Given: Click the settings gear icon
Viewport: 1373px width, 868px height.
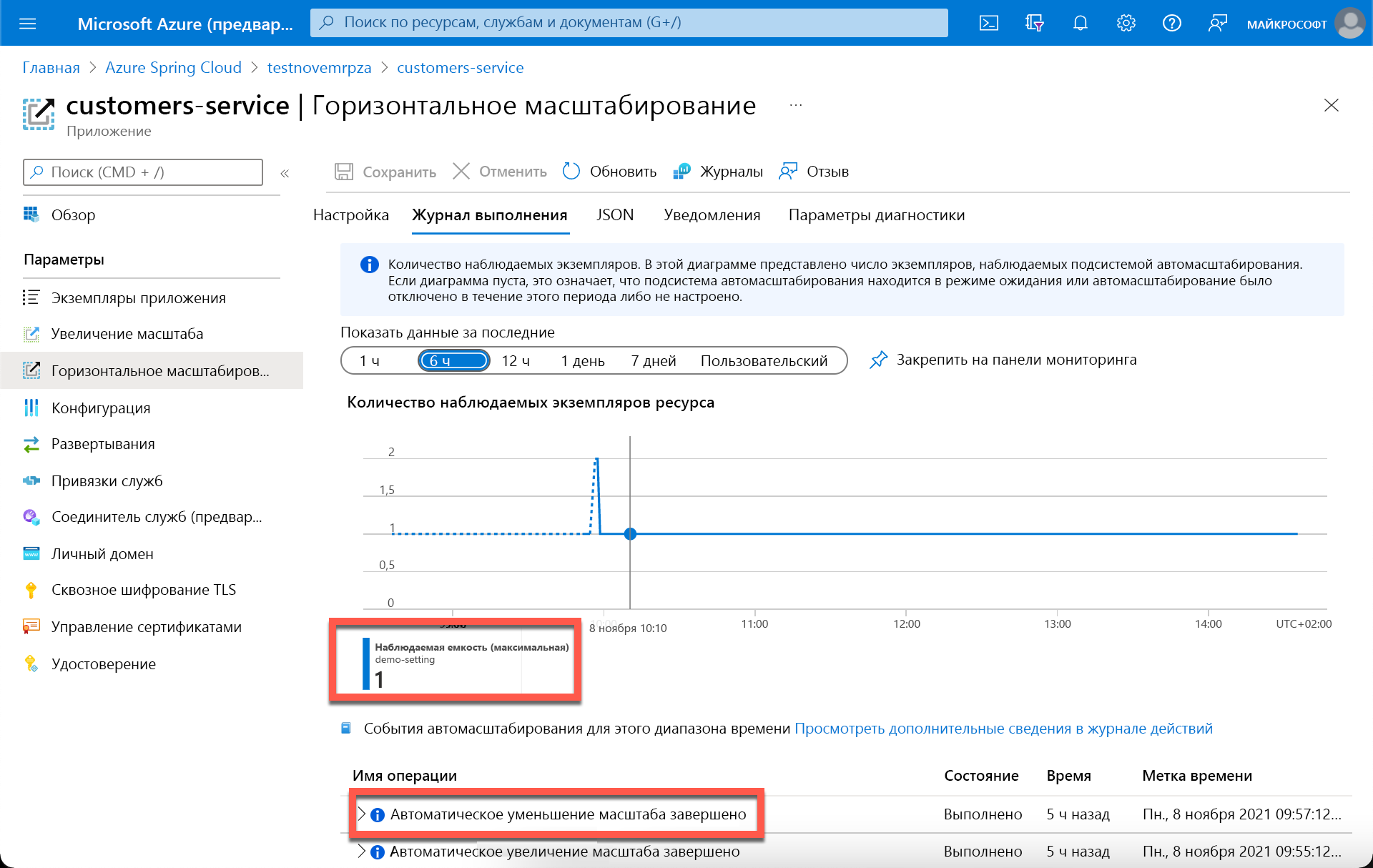Looking at the screenshot, I should tap(1126, 23).
